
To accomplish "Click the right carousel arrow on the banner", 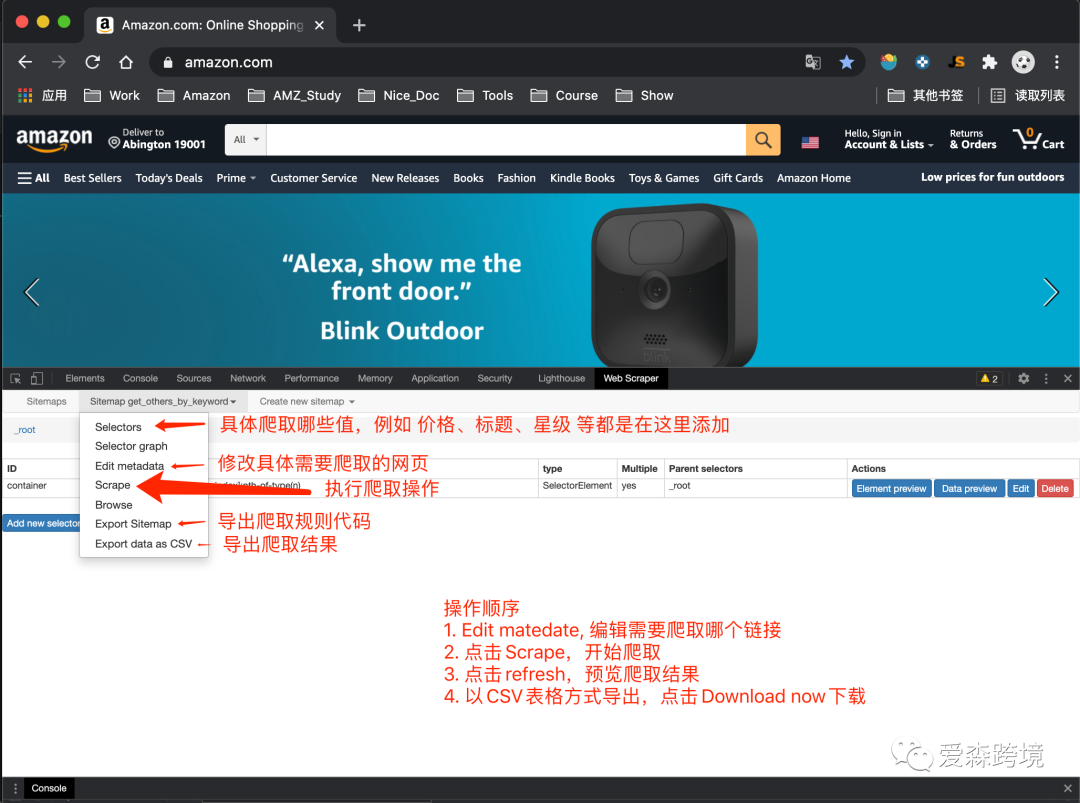I will click(x=1051, y=292).
